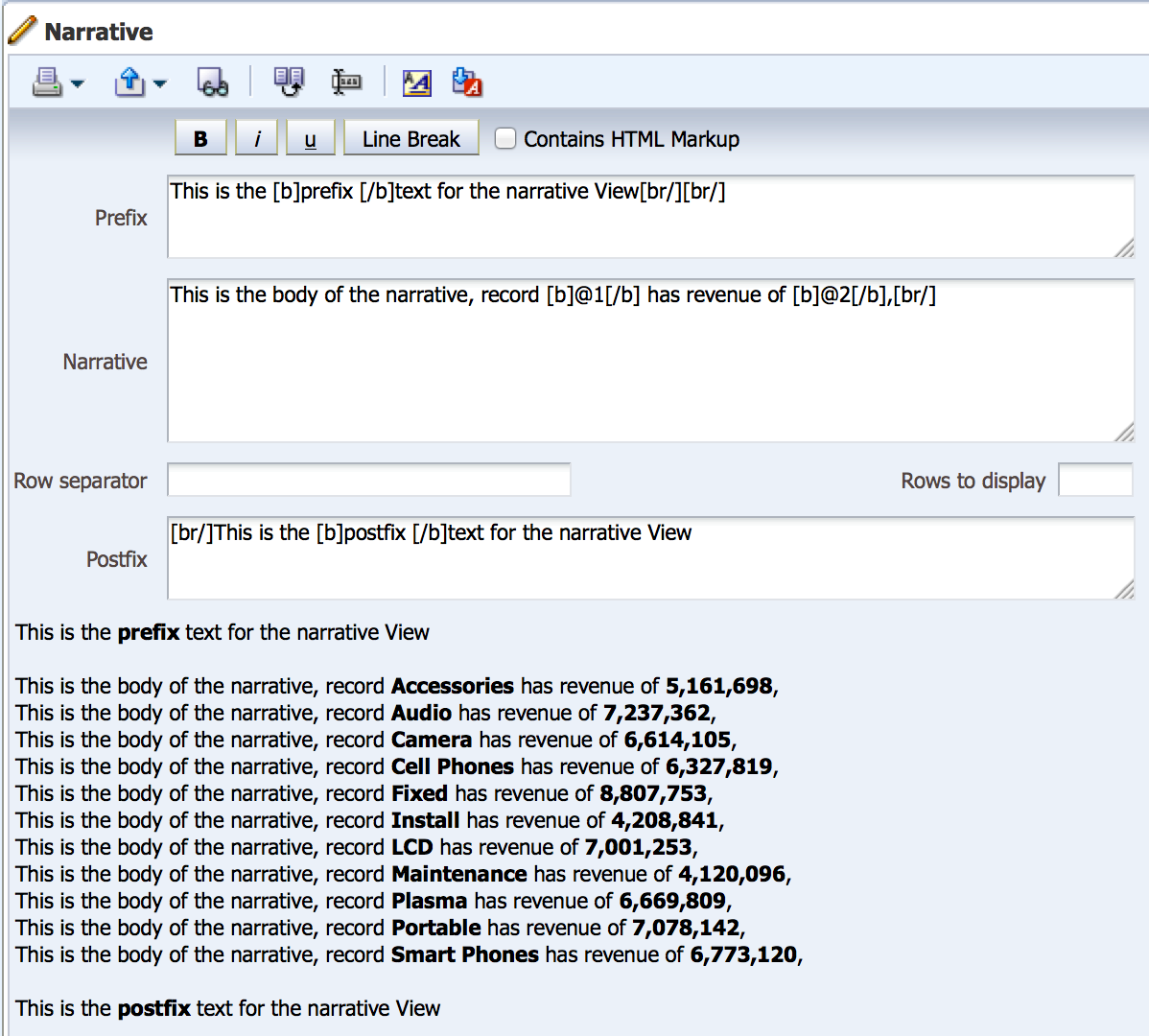Click the 'Maintenance' record text

tap(458, 874)
